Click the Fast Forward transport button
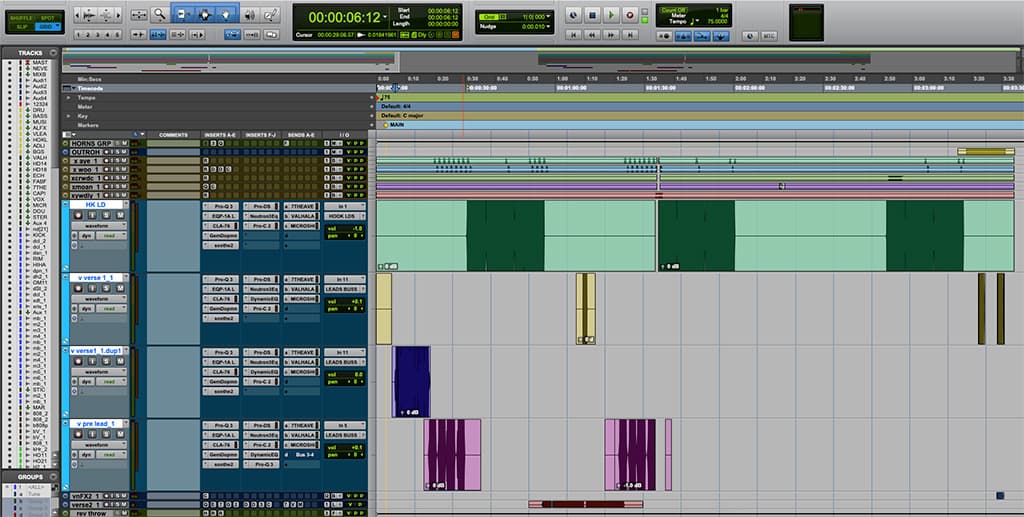The width and height of the screenshot is (1024, 517). point(611,35)
